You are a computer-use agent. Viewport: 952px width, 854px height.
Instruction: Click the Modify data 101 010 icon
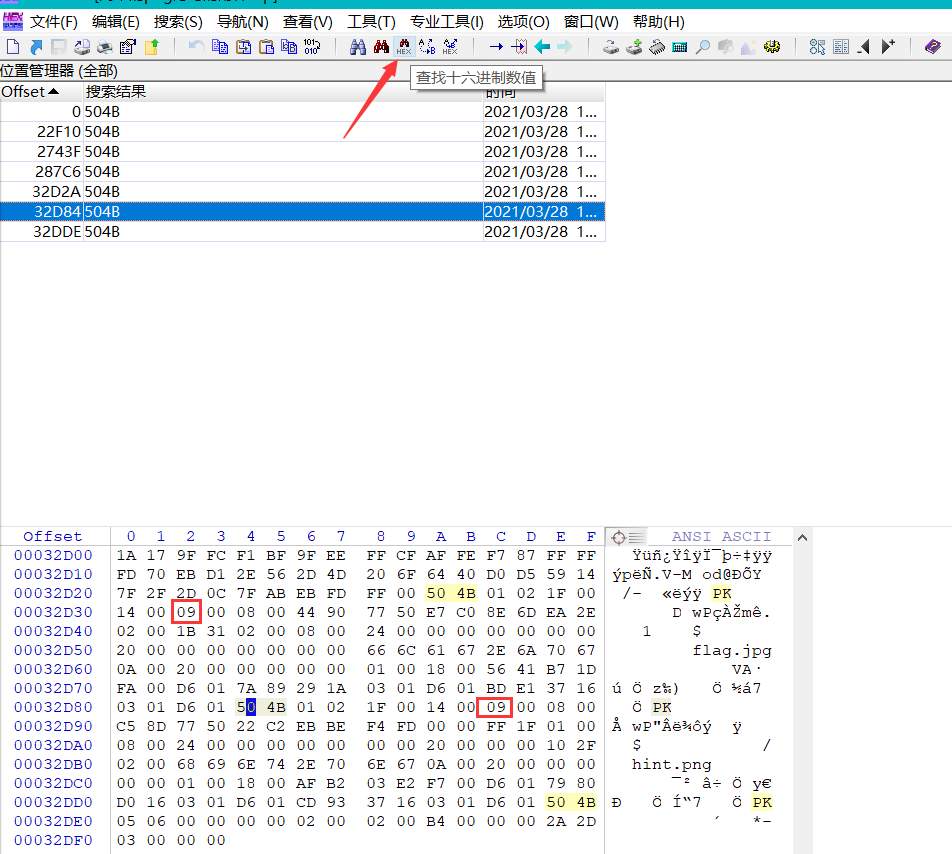[x=312, y=47]
